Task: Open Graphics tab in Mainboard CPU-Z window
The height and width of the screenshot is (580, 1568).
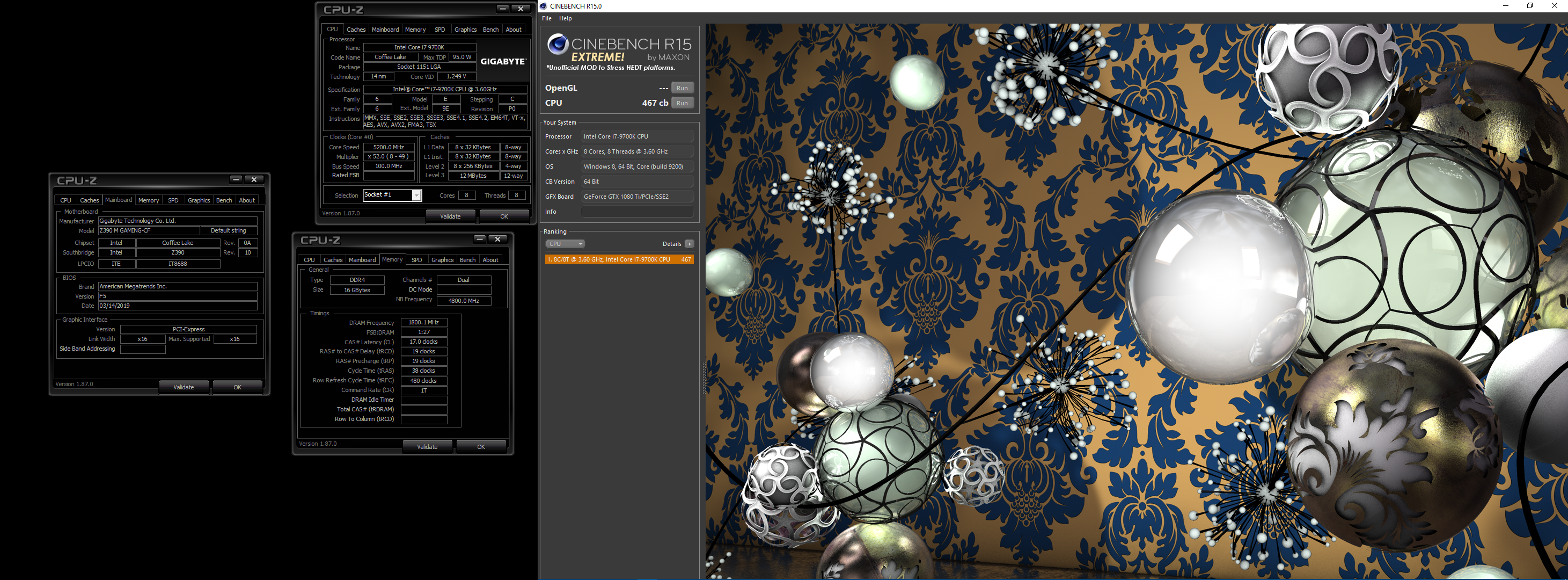Action: [199, 200]
